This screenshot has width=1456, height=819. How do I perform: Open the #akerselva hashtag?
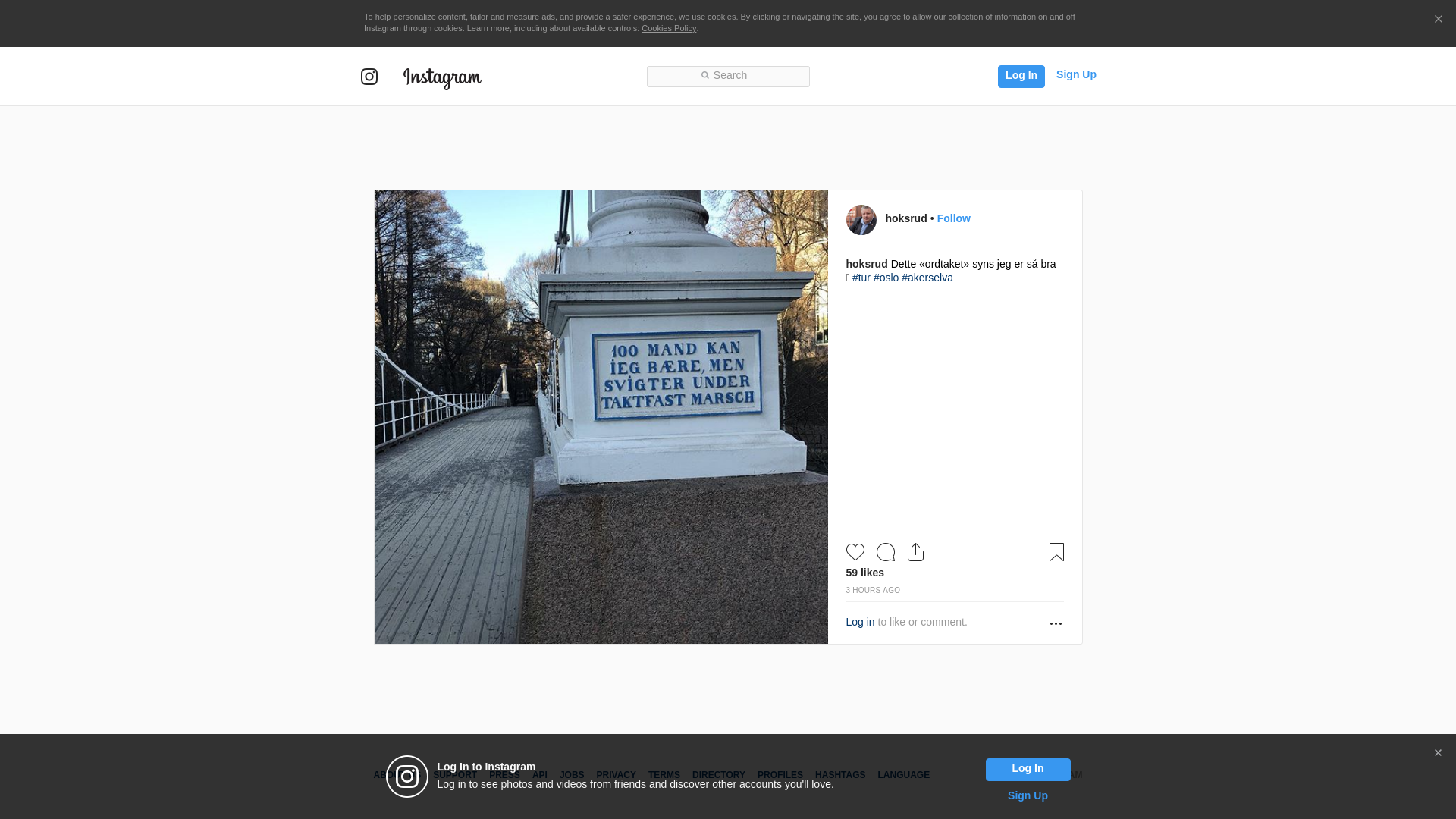tap(927, 278)
